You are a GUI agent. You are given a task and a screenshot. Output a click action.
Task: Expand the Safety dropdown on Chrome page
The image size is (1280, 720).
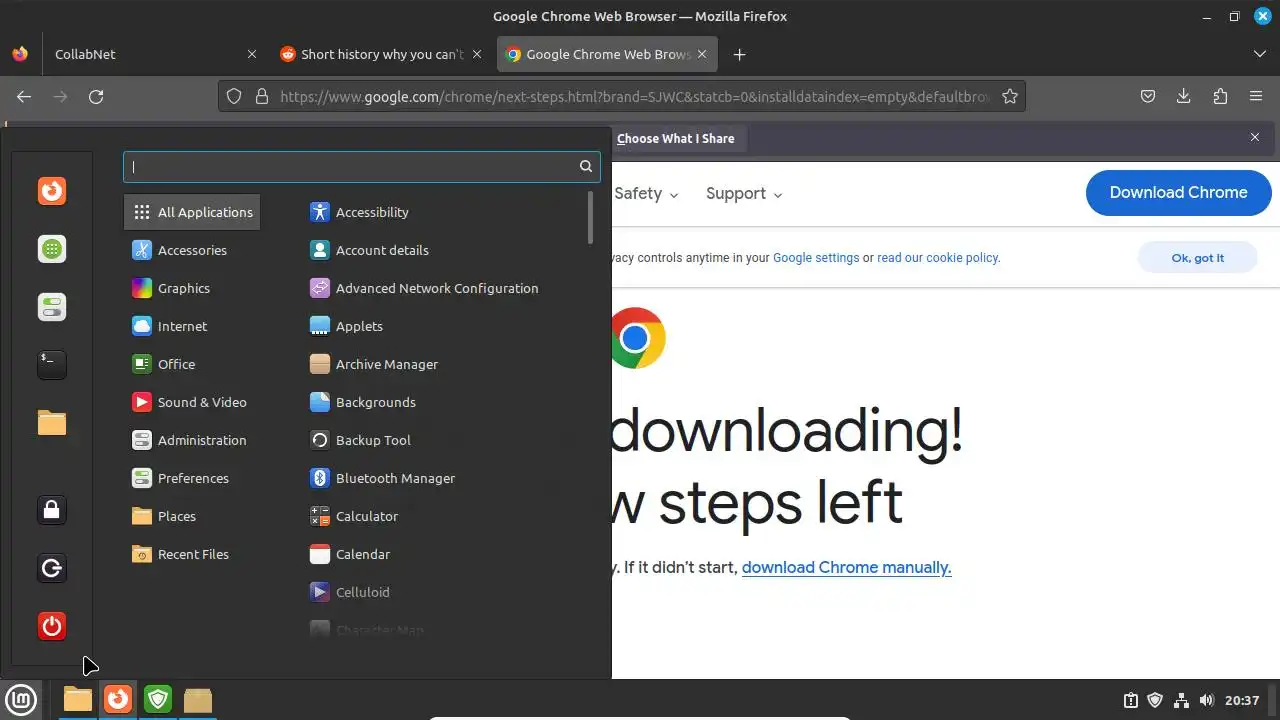click(646, 194)
